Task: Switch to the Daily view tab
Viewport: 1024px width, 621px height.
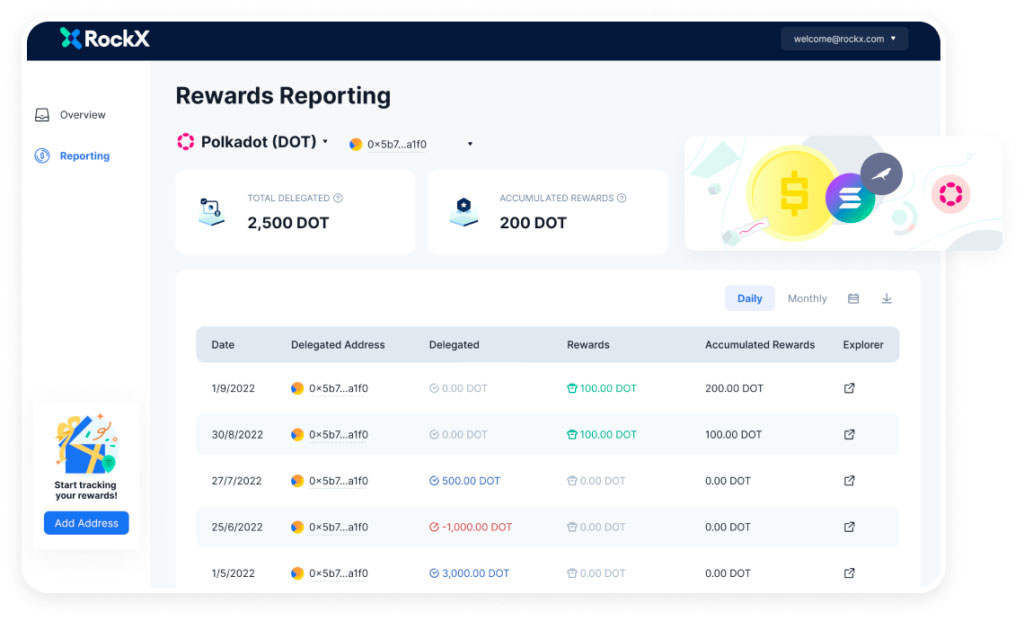Action: click(750, 298)
